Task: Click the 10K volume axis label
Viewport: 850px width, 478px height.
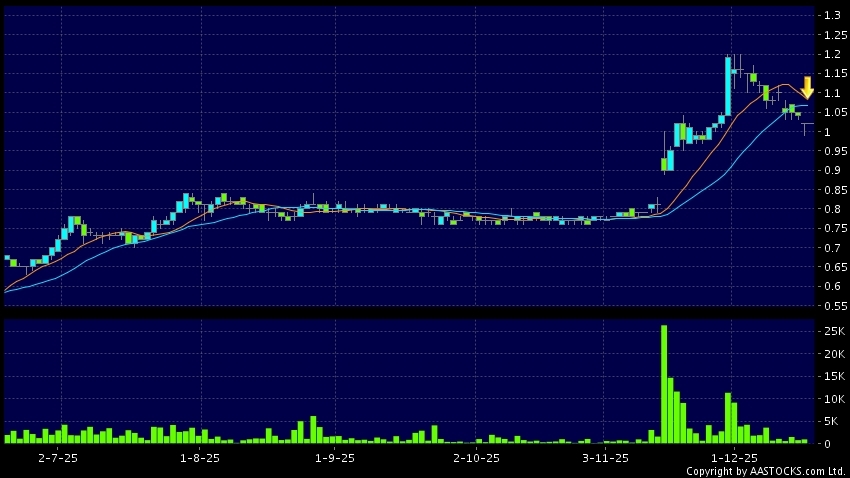Action: 832,398
